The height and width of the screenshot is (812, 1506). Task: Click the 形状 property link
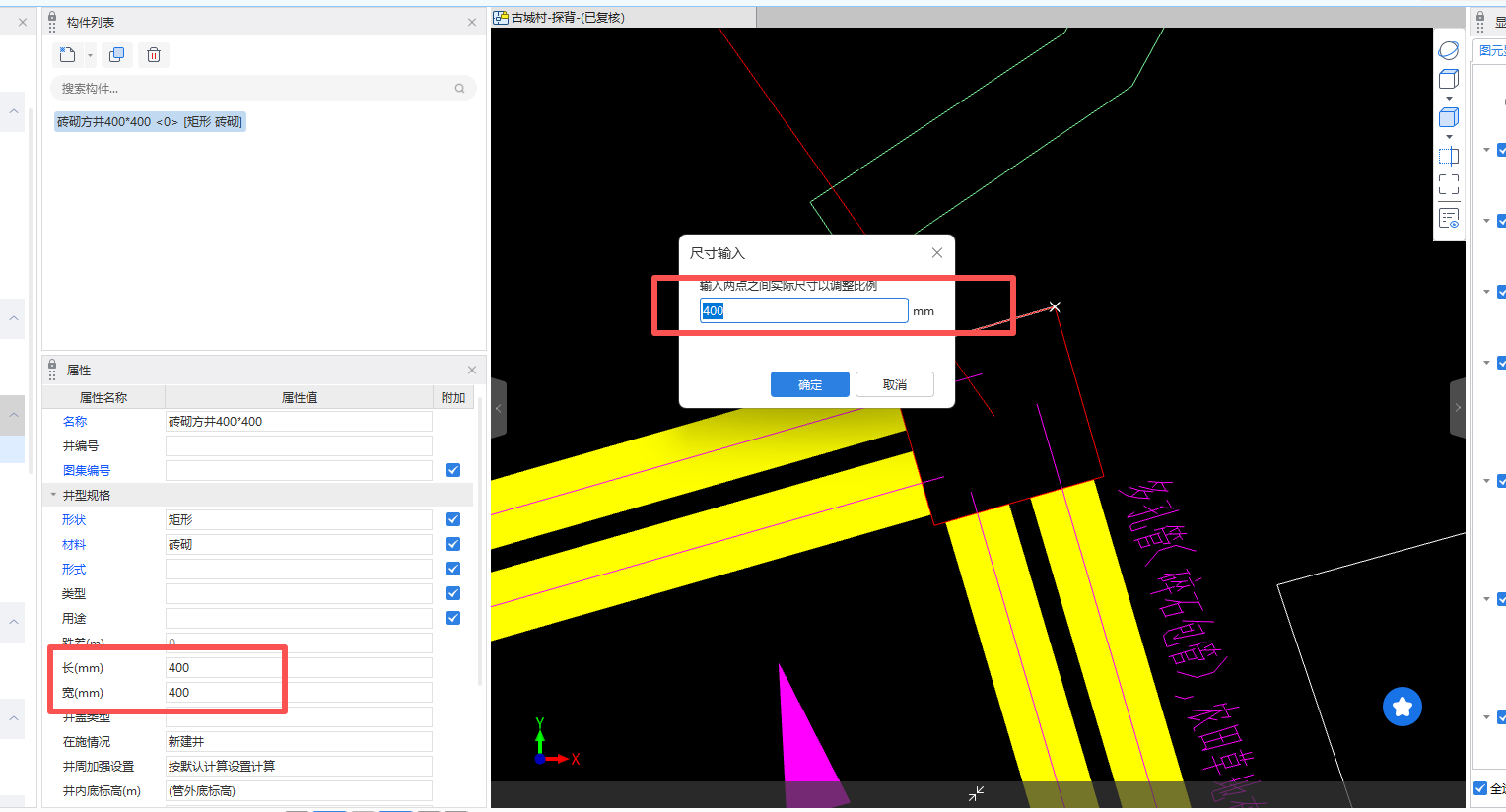(74, 519)
